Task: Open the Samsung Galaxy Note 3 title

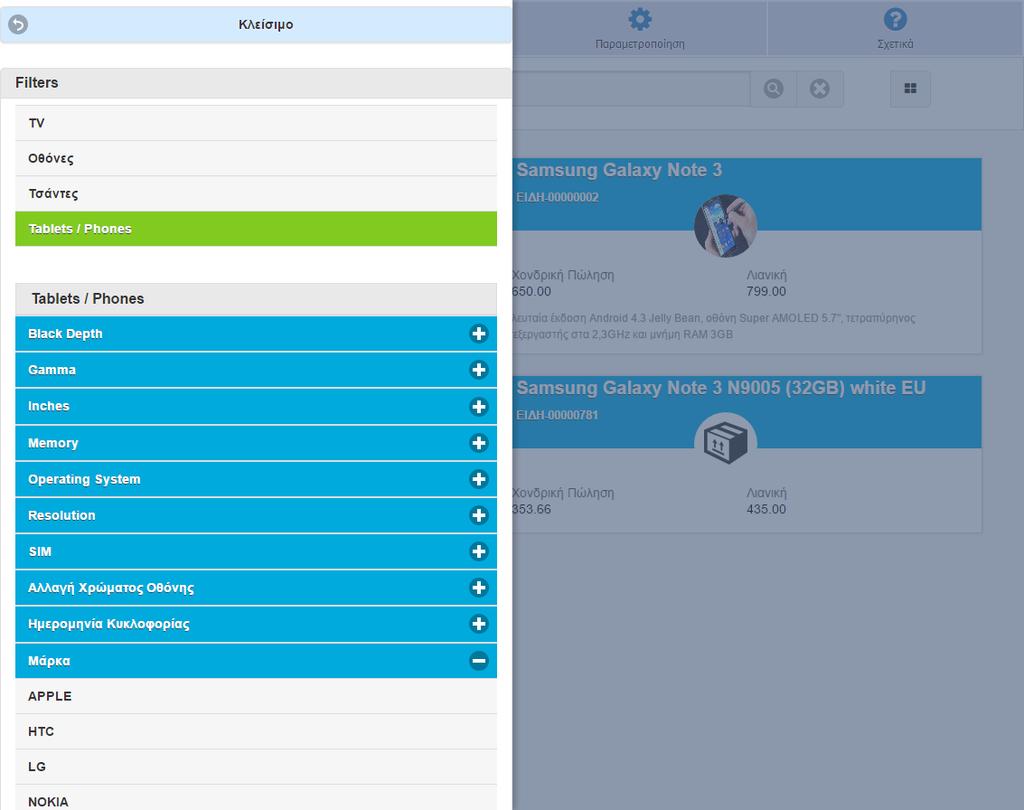Action: click(x=619, y=170)
